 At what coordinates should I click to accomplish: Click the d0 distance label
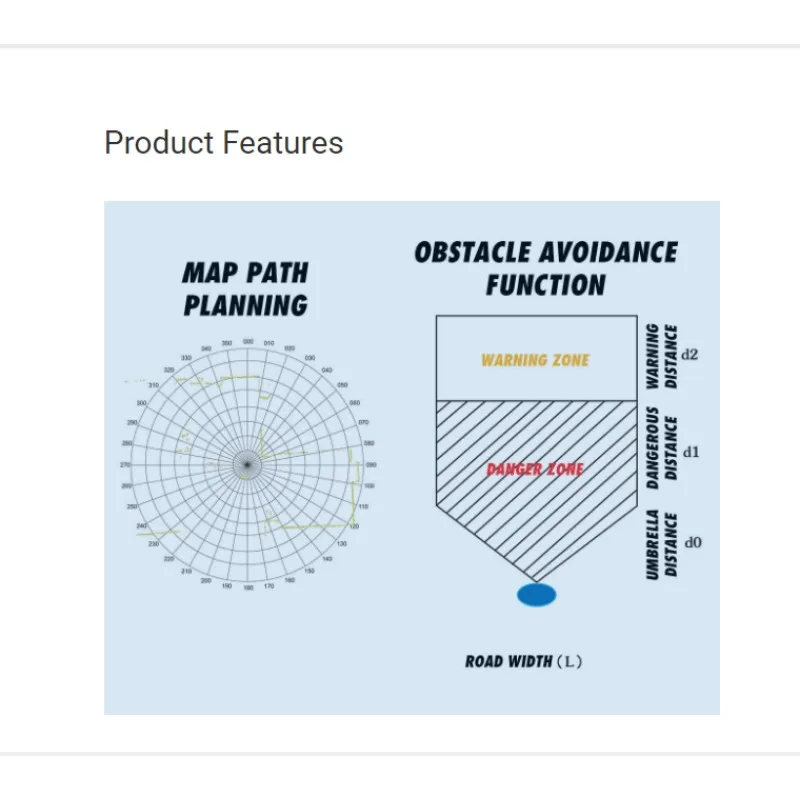click(692, 543)
